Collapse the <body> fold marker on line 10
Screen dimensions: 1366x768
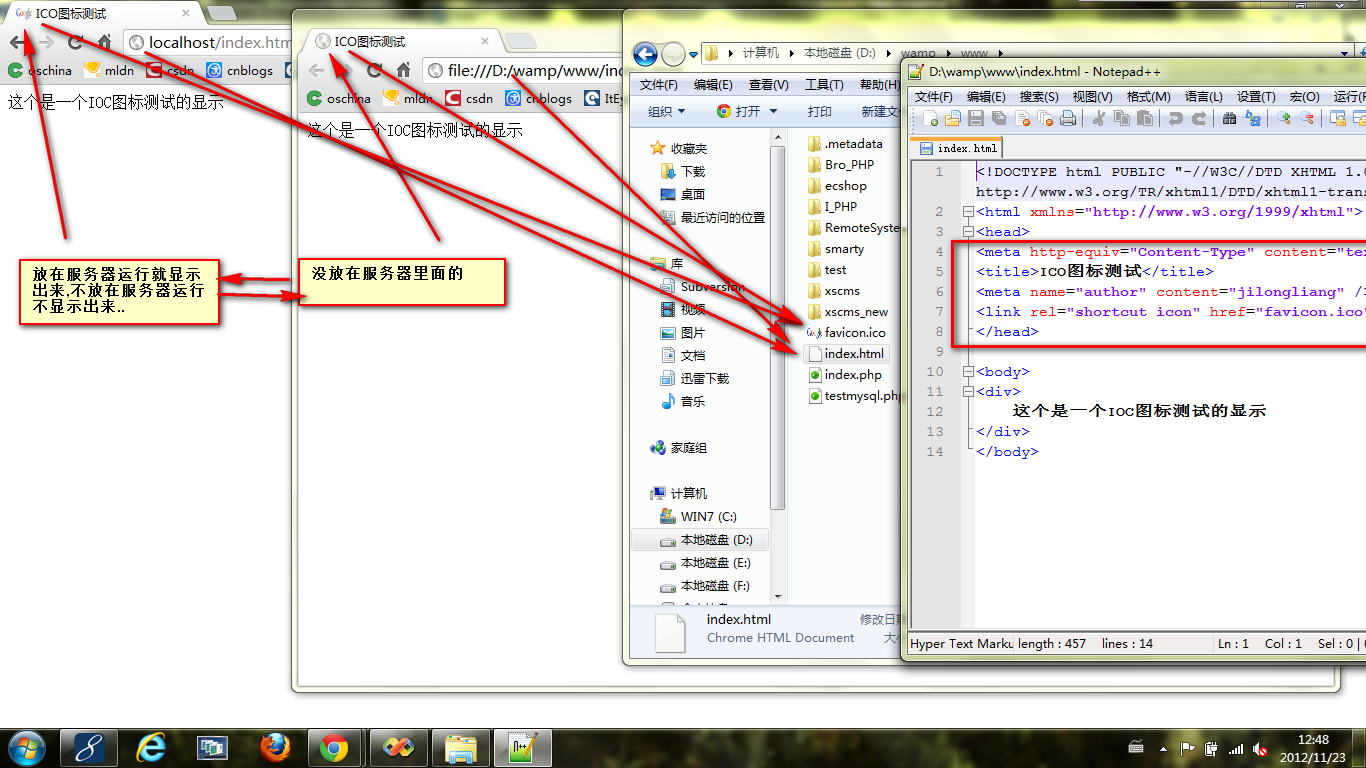pos(967,372)
